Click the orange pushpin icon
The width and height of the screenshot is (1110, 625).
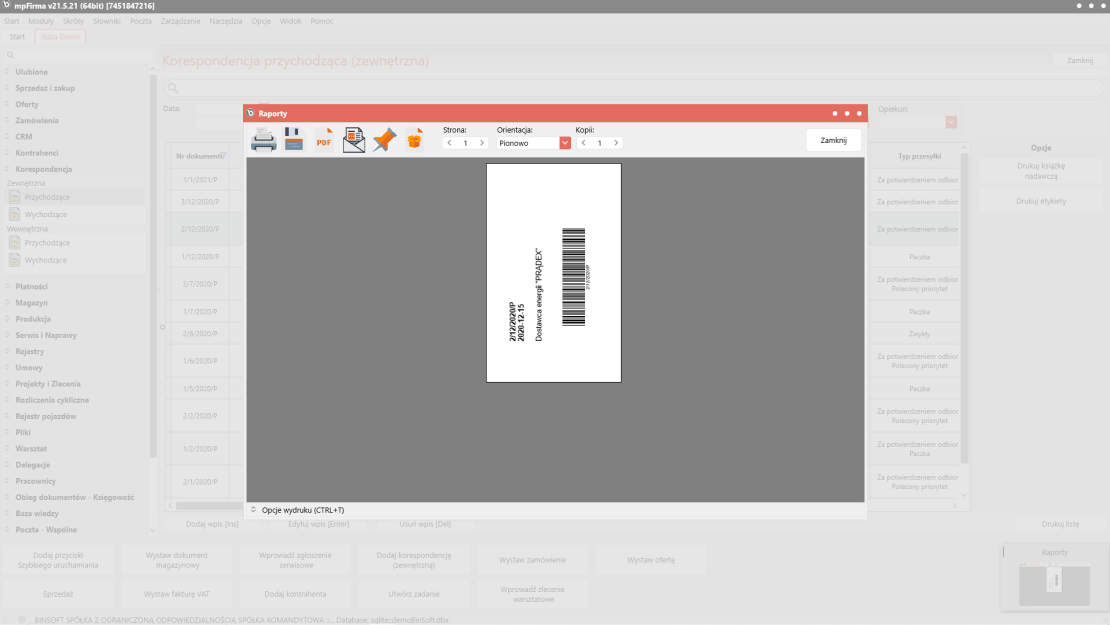click(384, 140)
